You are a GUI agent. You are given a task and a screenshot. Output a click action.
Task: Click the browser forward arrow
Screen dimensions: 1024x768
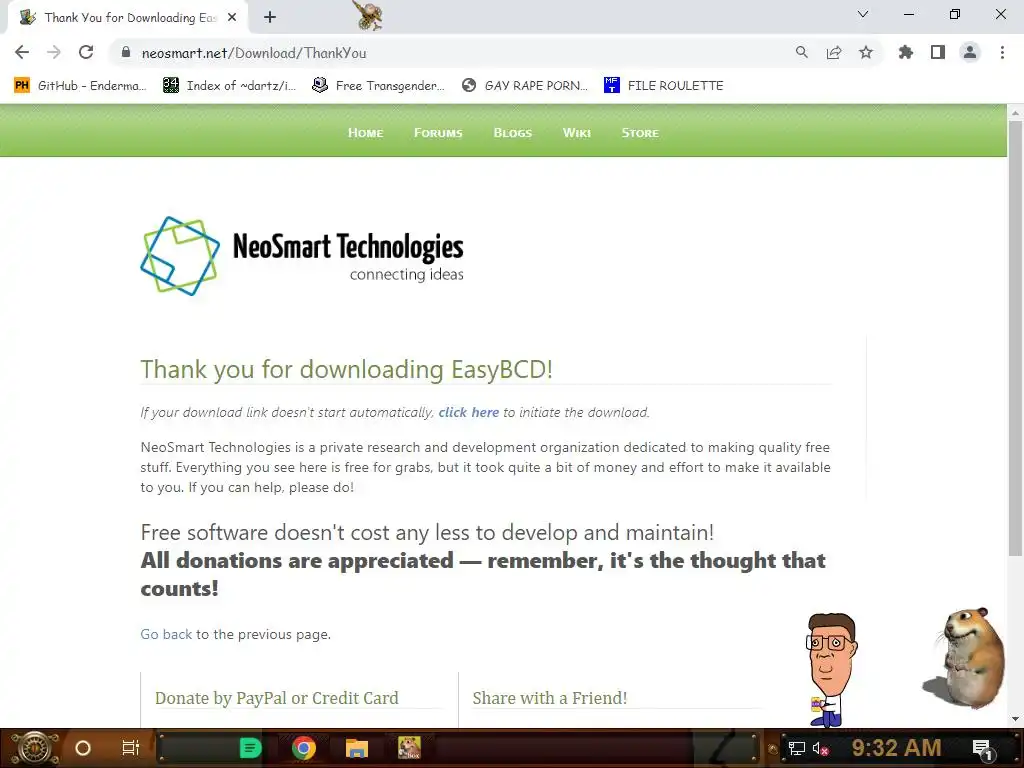coord(54,52)
